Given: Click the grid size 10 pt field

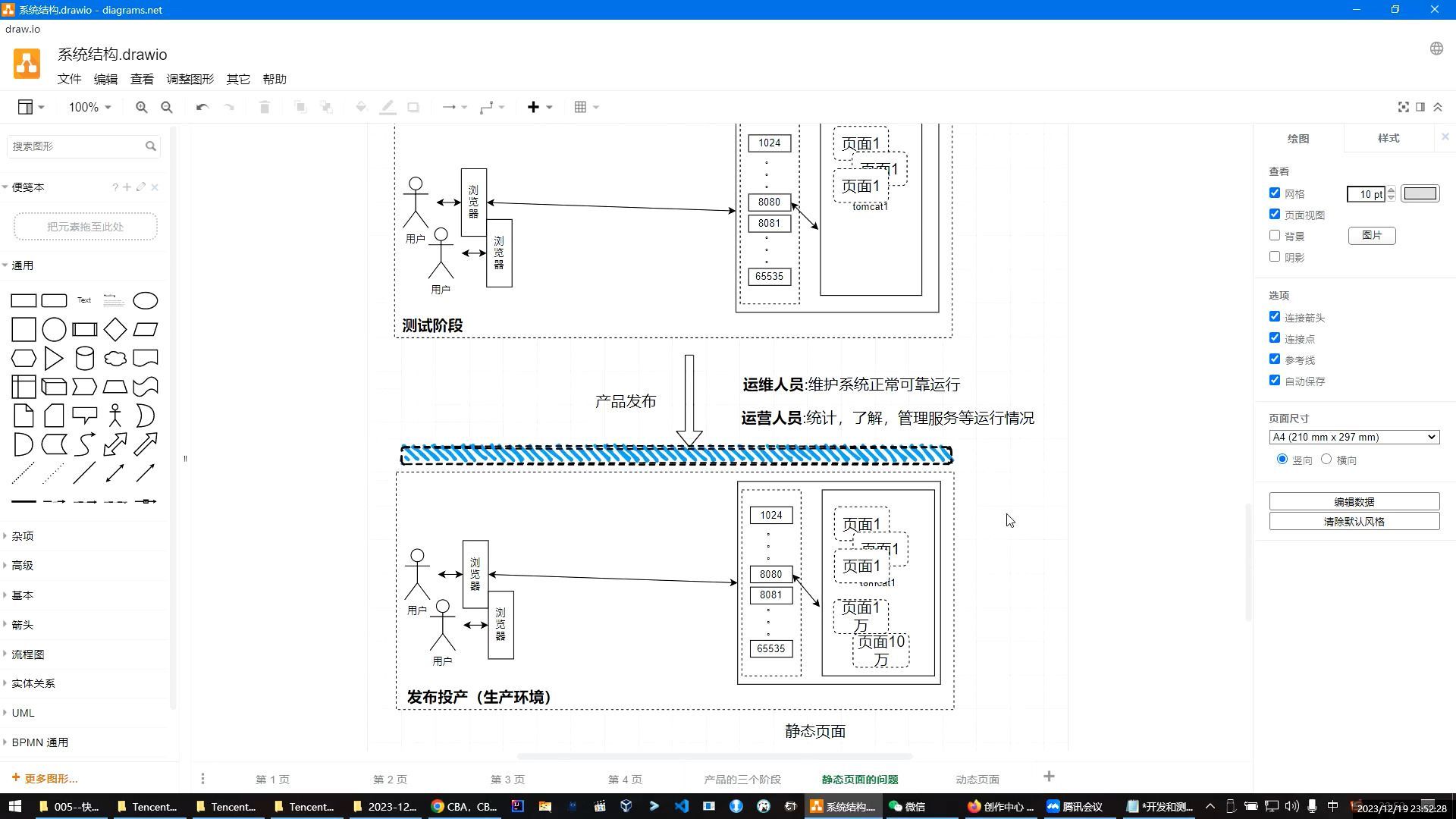Looking at the screenshot, I should coord(1367,194).
